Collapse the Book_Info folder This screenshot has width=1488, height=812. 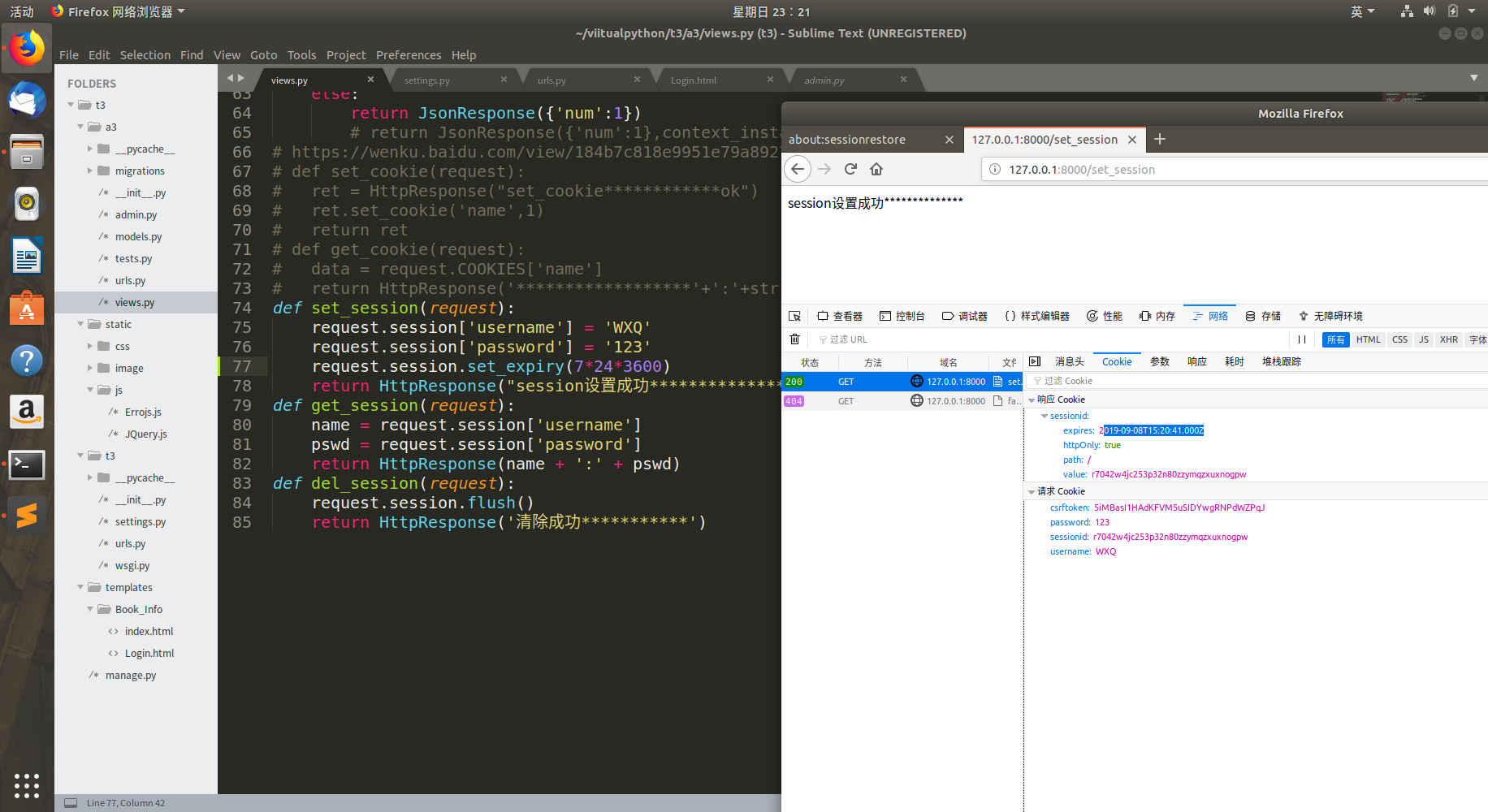point(90,609)
